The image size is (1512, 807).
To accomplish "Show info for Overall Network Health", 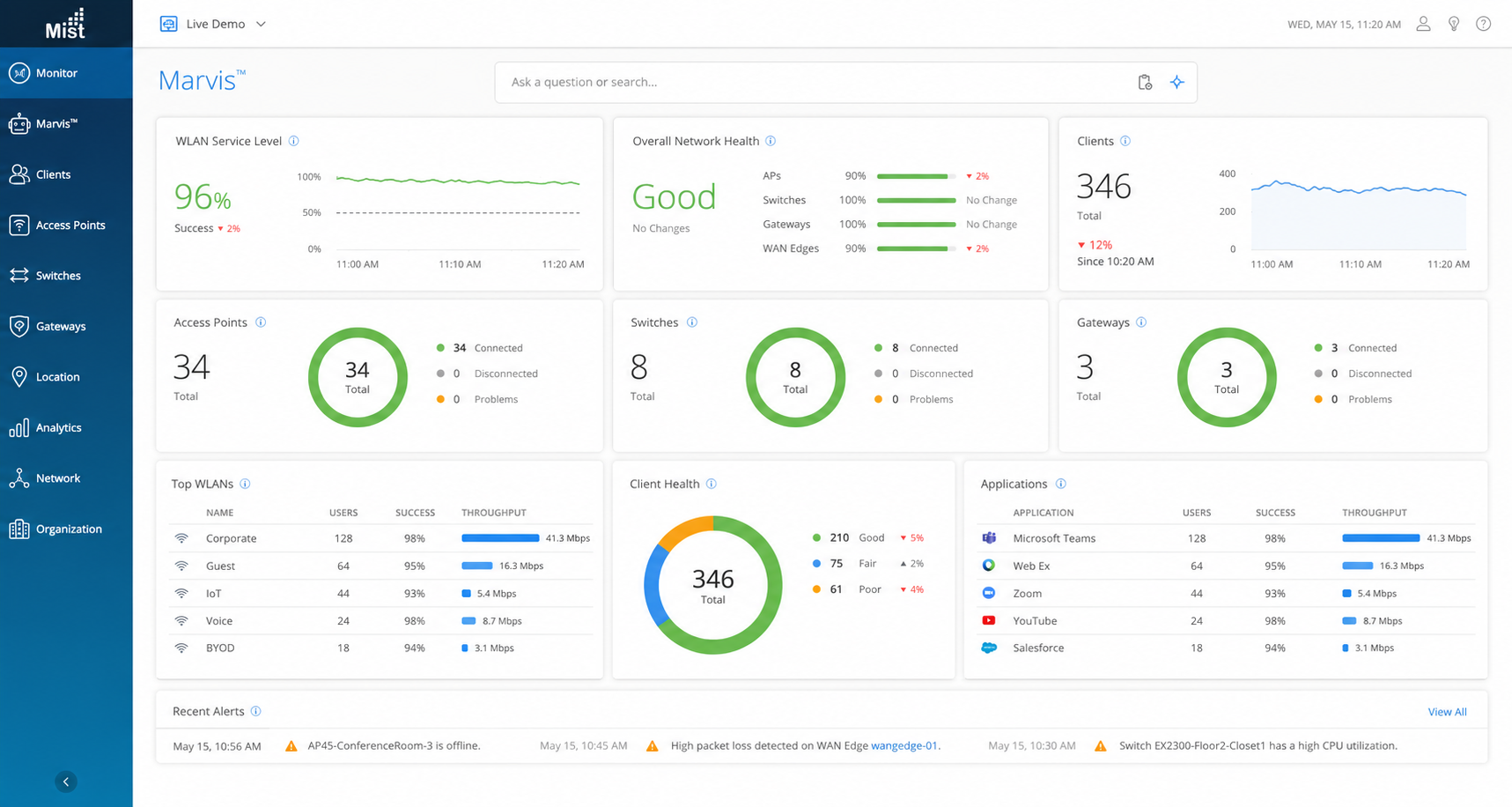I will 771,141.
